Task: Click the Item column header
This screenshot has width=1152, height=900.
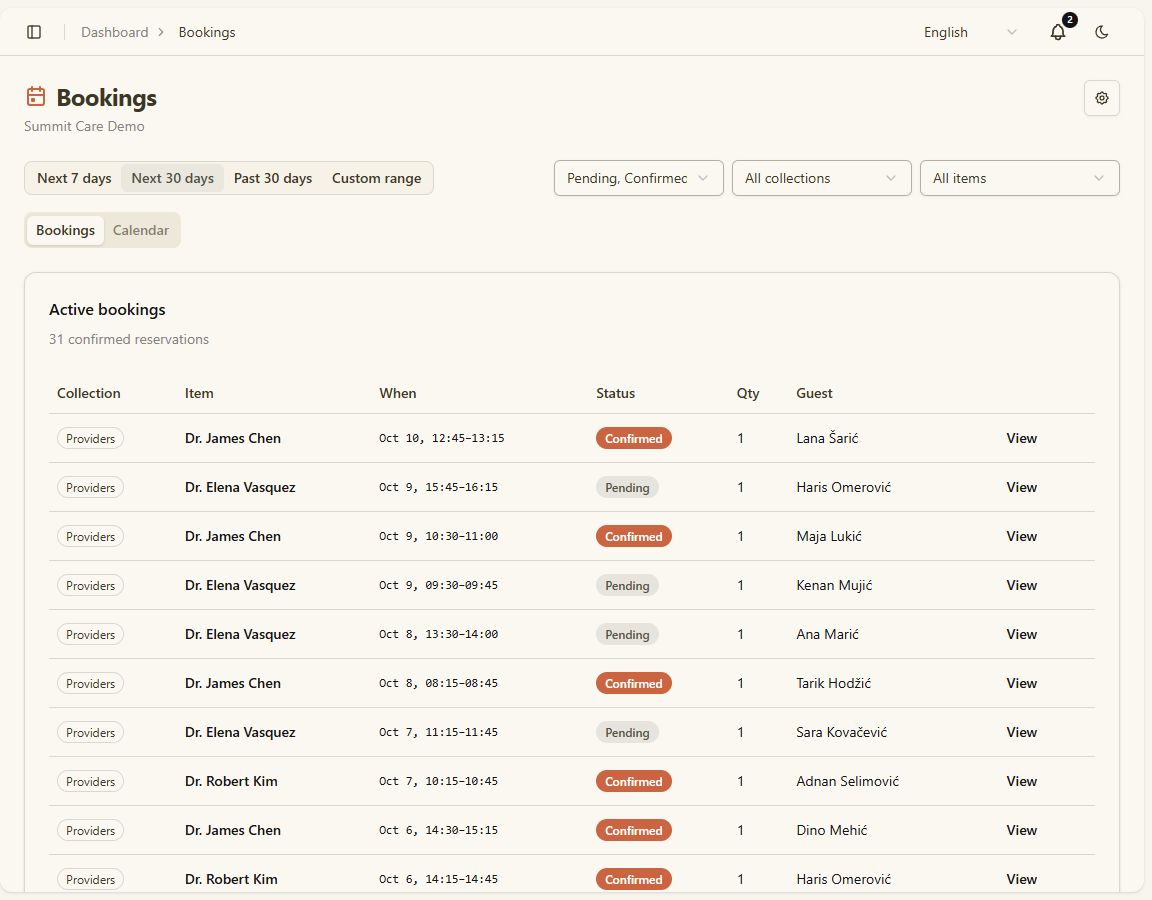Action: click(x=199, y=393)
